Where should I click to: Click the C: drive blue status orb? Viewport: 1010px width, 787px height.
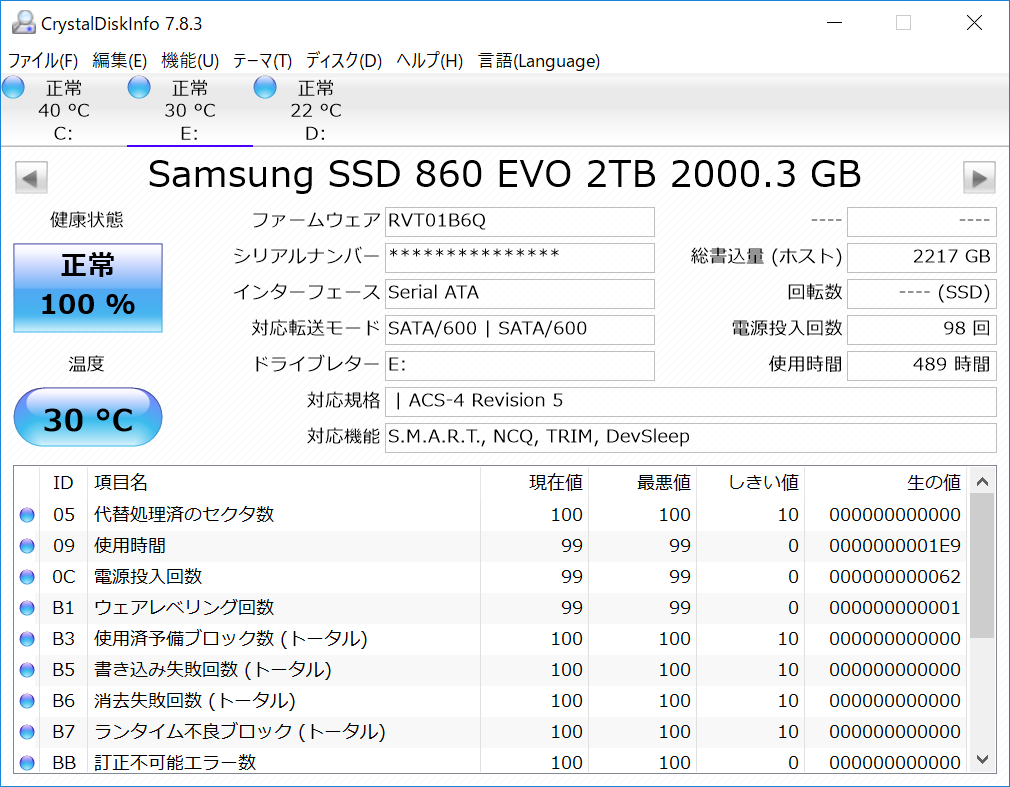[x=13, y=88]
